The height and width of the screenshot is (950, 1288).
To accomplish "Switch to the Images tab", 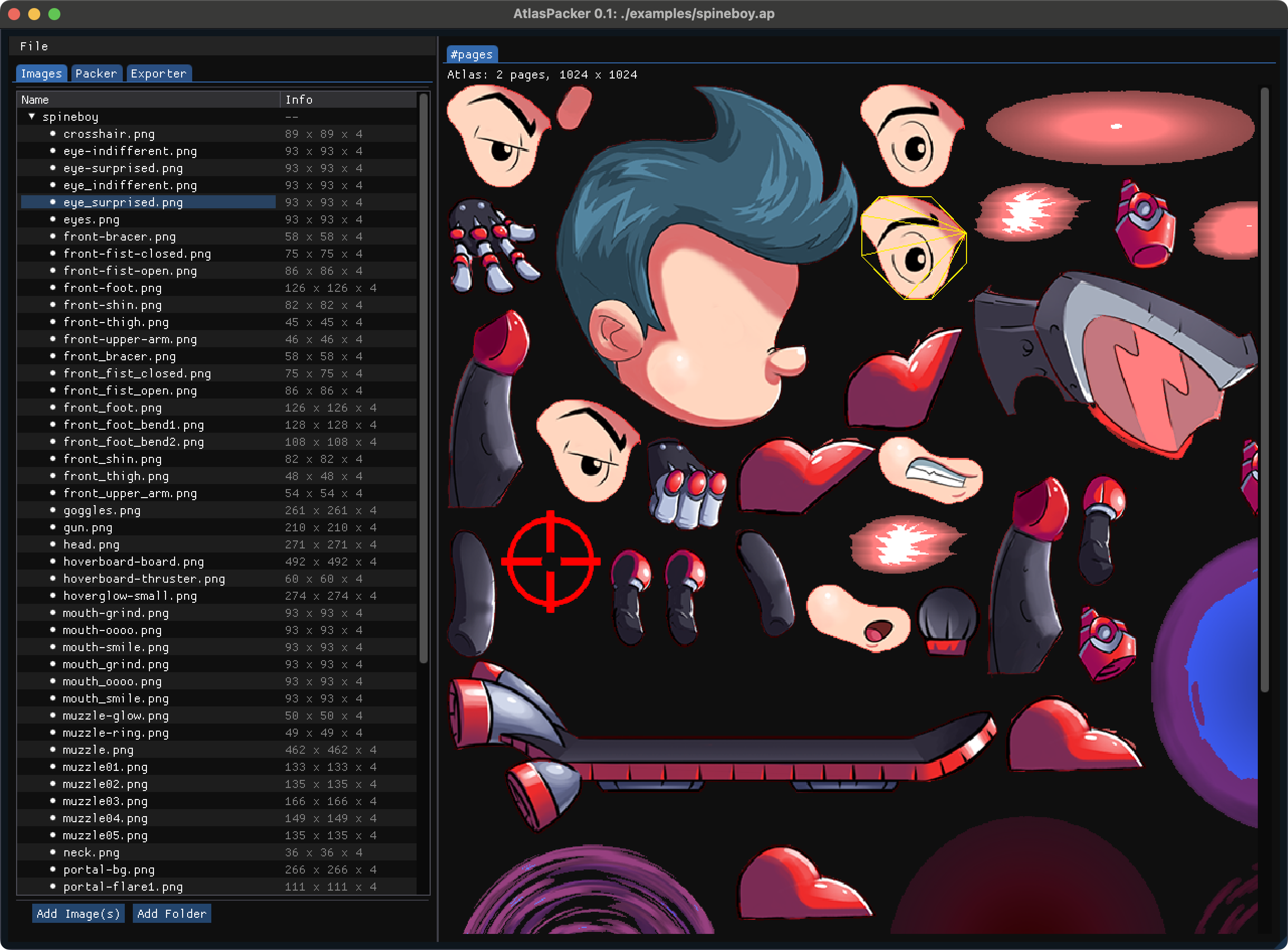I will coord(41,73).
